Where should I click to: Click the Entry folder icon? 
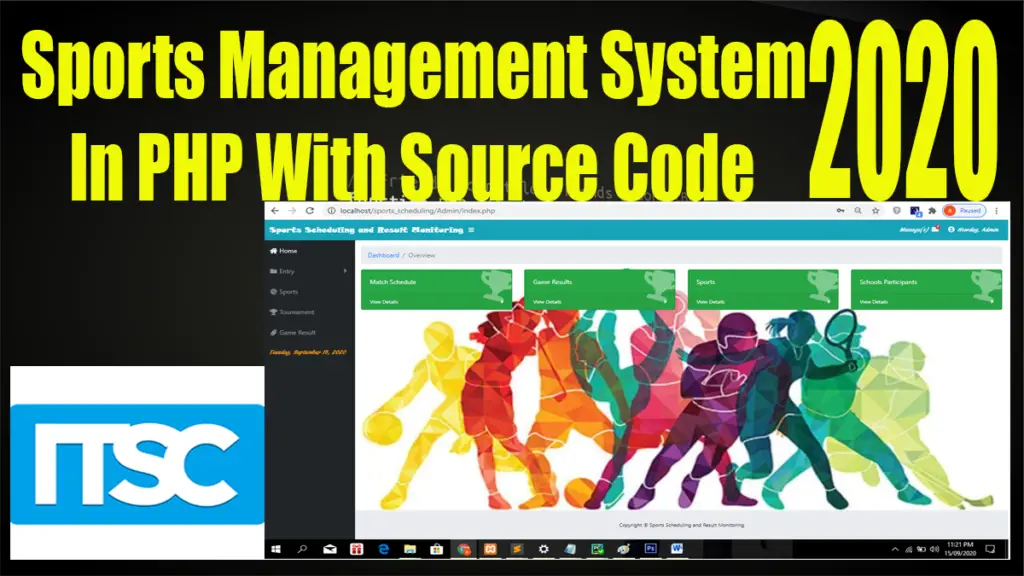pos(273,271)
